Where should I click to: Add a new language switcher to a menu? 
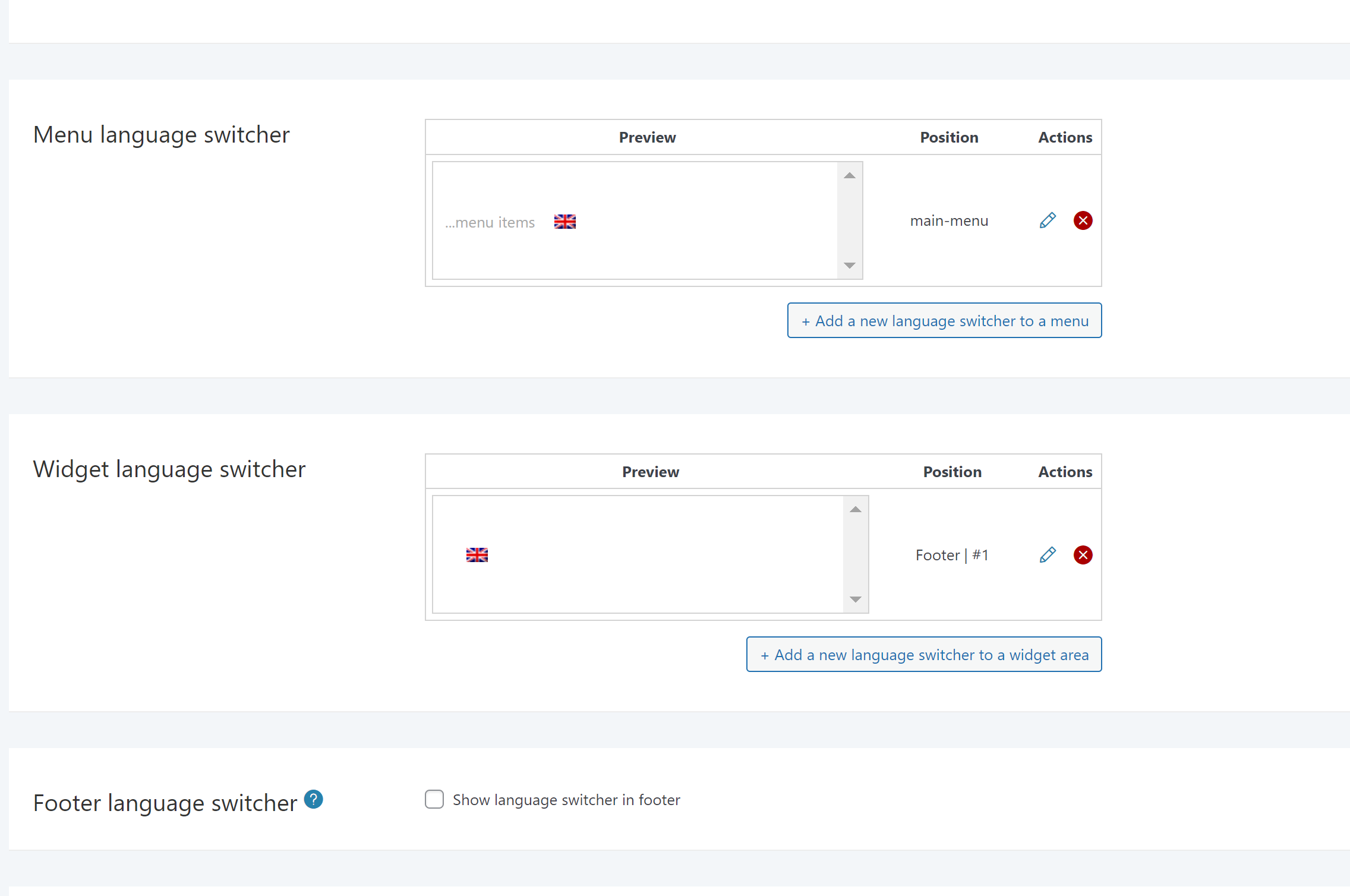point(944,321)
